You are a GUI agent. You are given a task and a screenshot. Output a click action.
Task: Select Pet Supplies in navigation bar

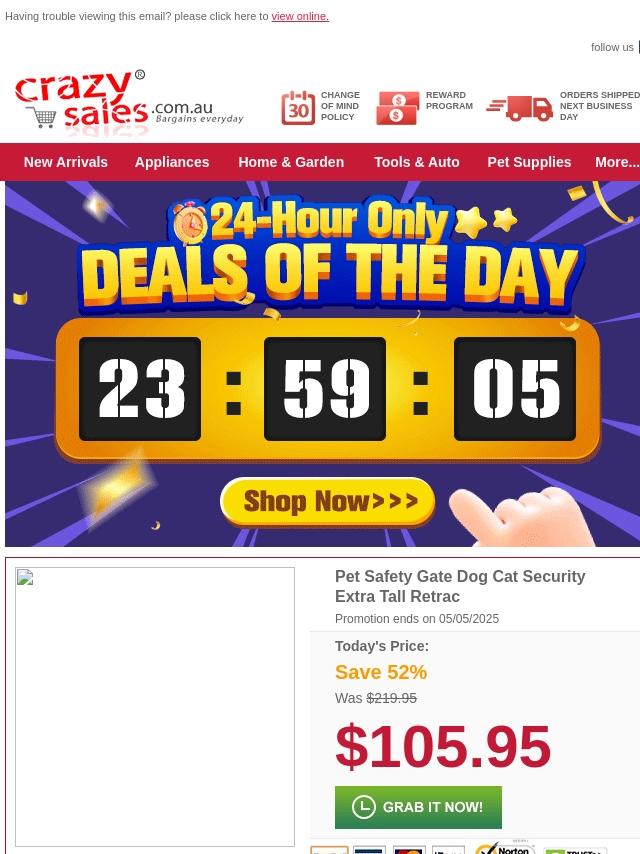coord(529,162)
